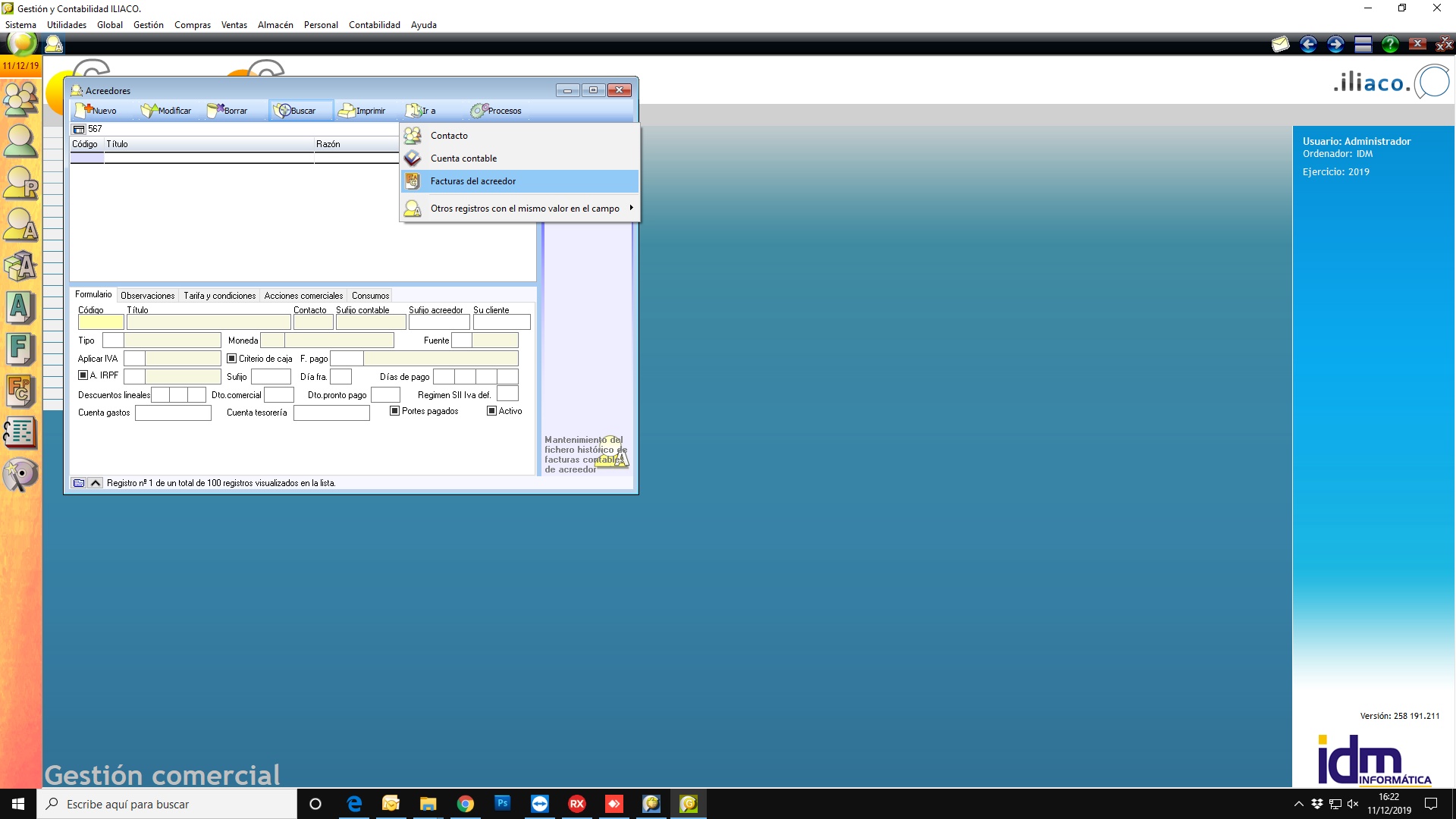This screenshot has width=1456, height=819.
Task: Open the multi-person contacts group sidebar icon
Action: 20,98
